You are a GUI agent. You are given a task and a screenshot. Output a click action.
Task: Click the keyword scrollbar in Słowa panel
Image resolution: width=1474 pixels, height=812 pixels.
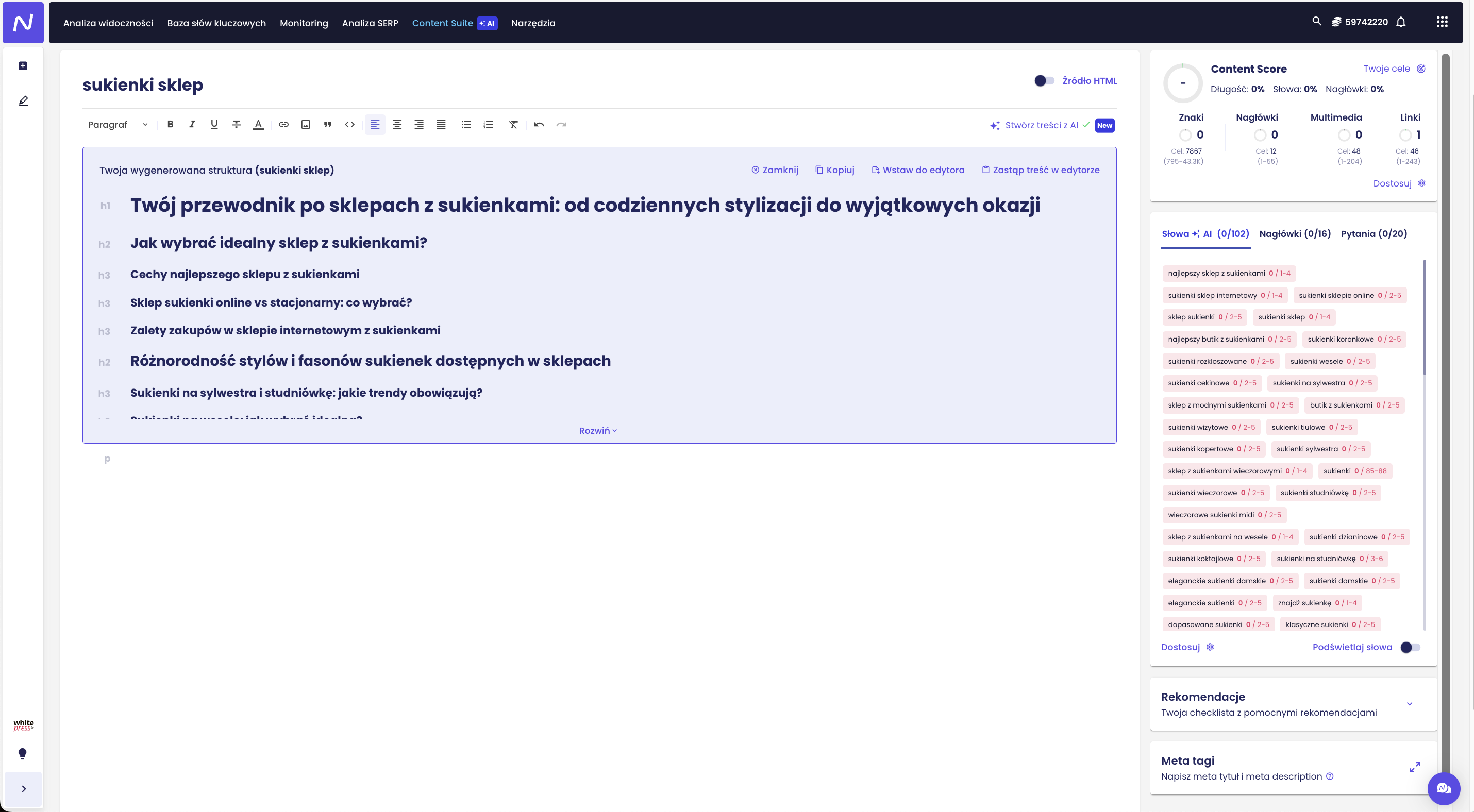(x=1424, y=317)
